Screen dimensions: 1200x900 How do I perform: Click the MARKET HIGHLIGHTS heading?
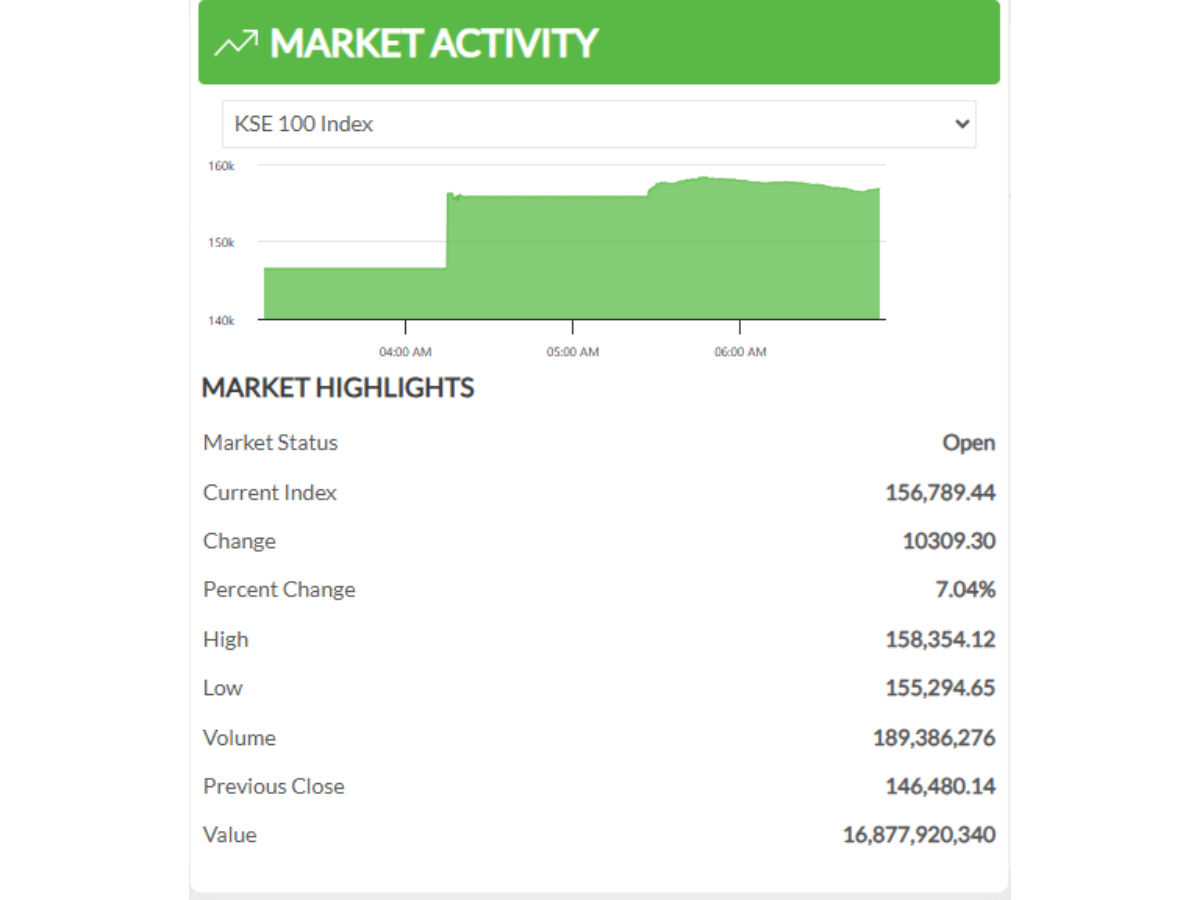click(x=338, y=388)
